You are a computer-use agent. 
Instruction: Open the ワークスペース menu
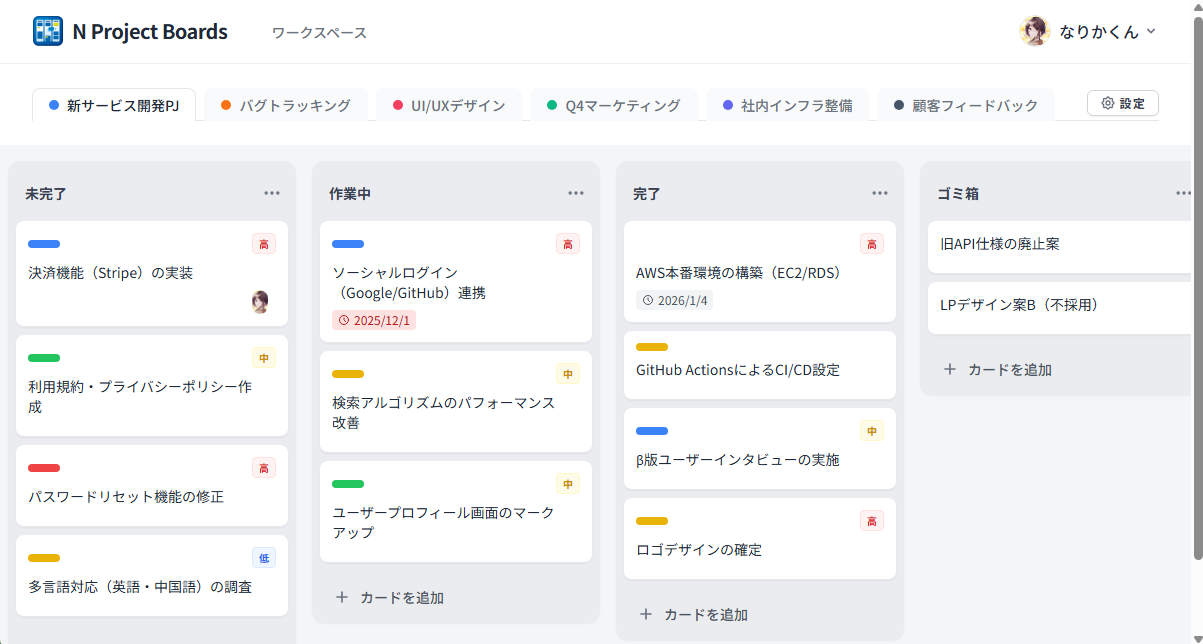tap(319, 33)
